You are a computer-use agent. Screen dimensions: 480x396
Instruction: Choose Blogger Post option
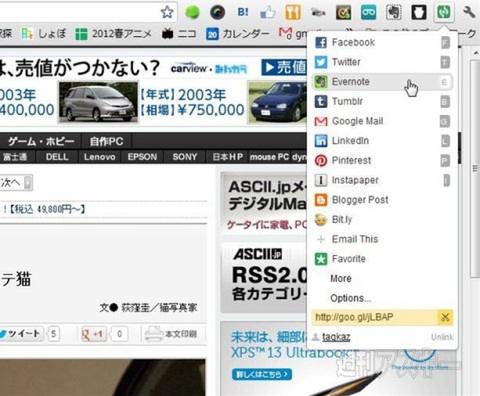(382, 200)
